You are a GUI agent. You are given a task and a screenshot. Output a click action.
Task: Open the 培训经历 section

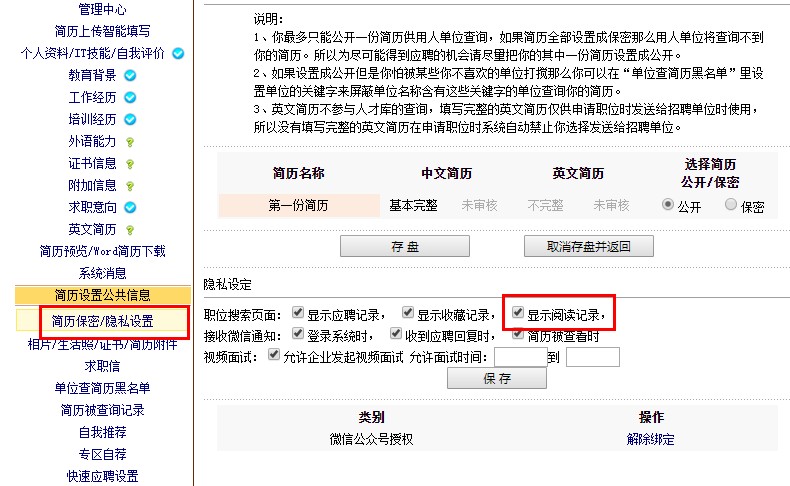click(x=92, y=119)
